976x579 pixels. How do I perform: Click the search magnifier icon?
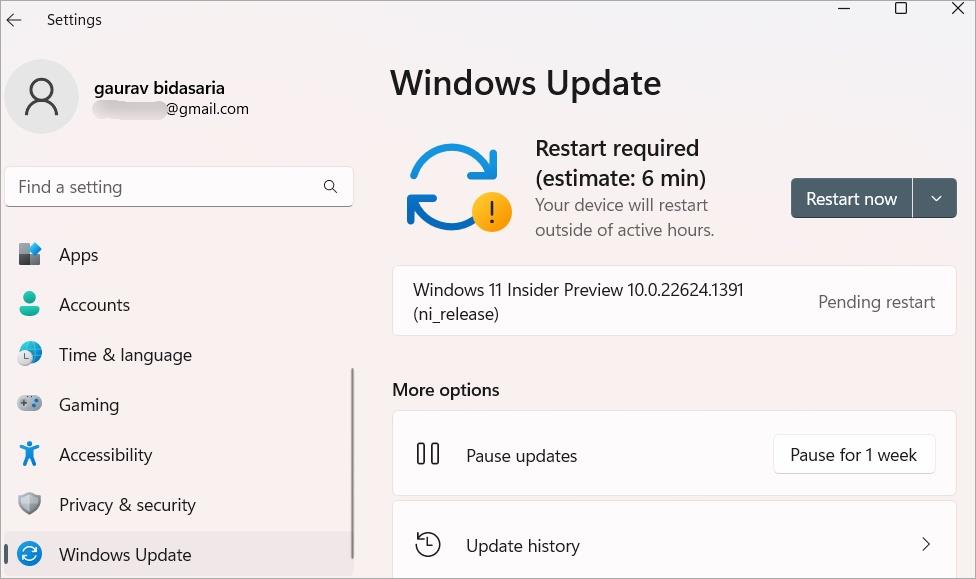[x=331, y=187]
